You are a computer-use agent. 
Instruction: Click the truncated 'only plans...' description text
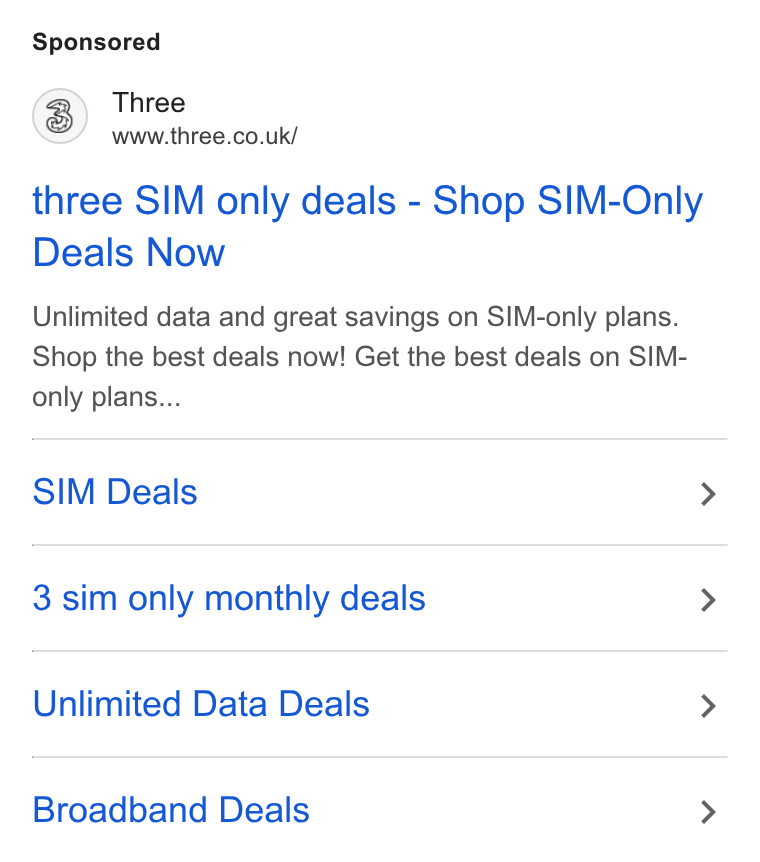pyautogui.click(x=106, y=397)
